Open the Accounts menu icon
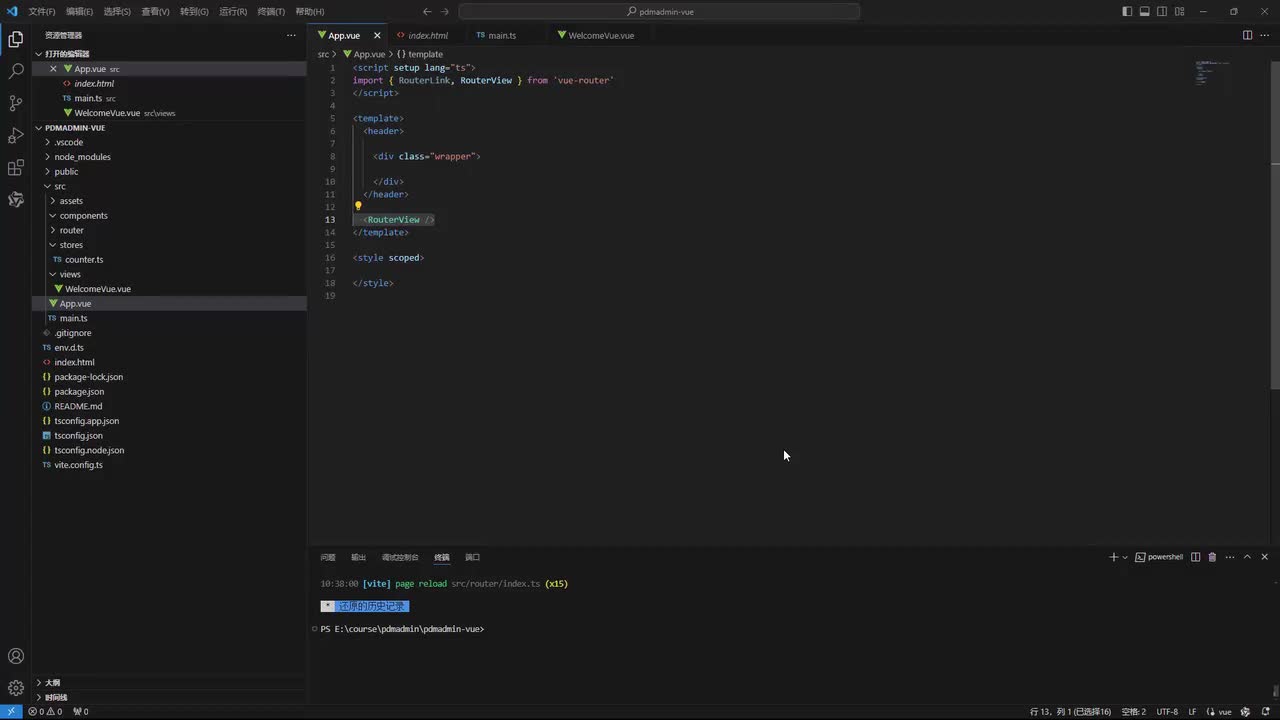The width and height of the screenshot is (1280, 720). point(16,657)
